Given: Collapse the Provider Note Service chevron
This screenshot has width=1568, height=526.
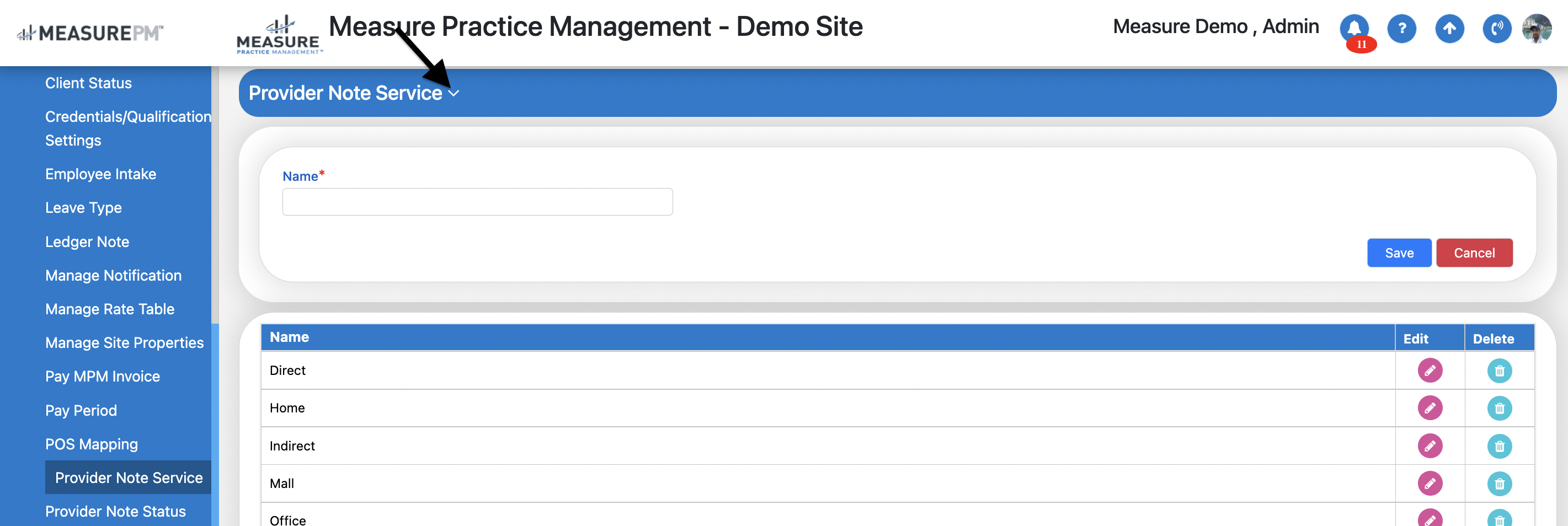Looking at the screenshot, I should tap(454, 94).
